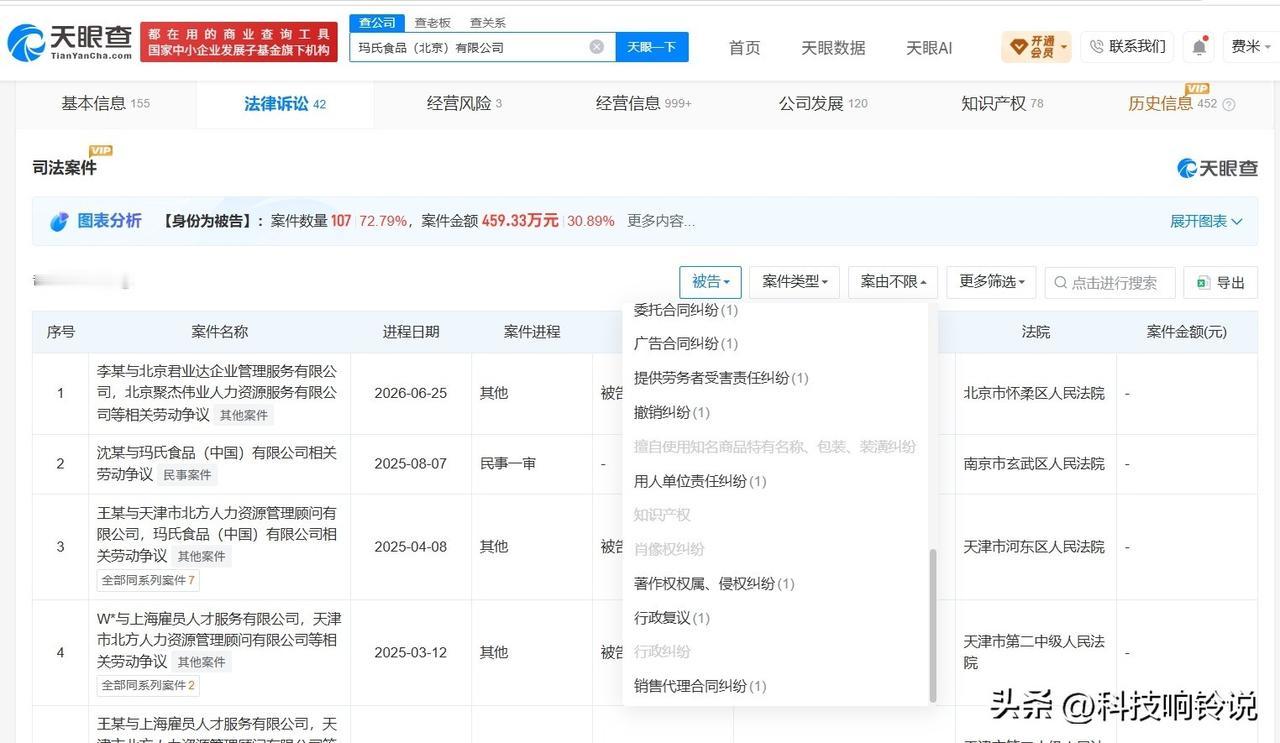
Task: Click 北京市怀柔区人民法院 court cell
Action: tap(1034, 393)
